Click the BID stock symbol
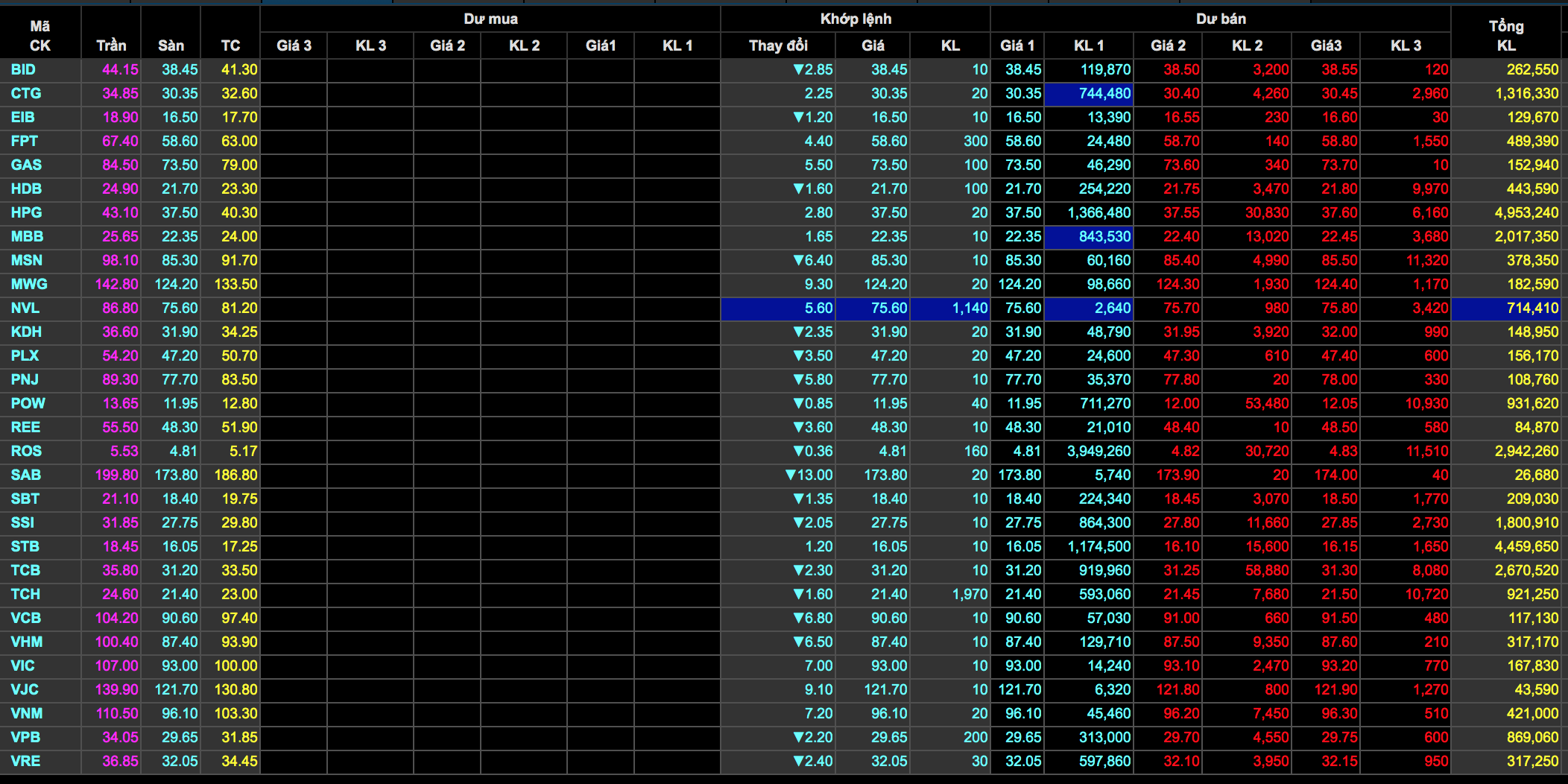 click(23, 69)
